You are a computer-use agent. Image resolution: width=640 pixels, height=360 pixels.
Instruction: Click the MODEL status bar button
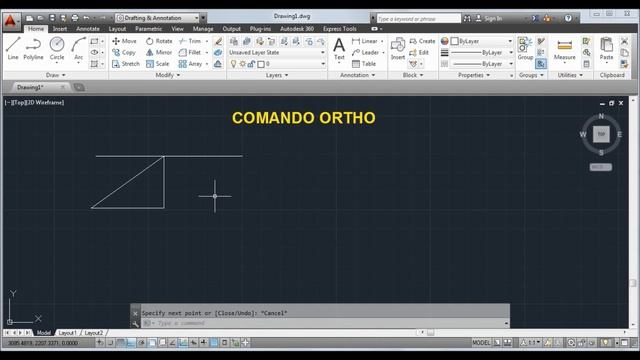(x=481, y=343)
